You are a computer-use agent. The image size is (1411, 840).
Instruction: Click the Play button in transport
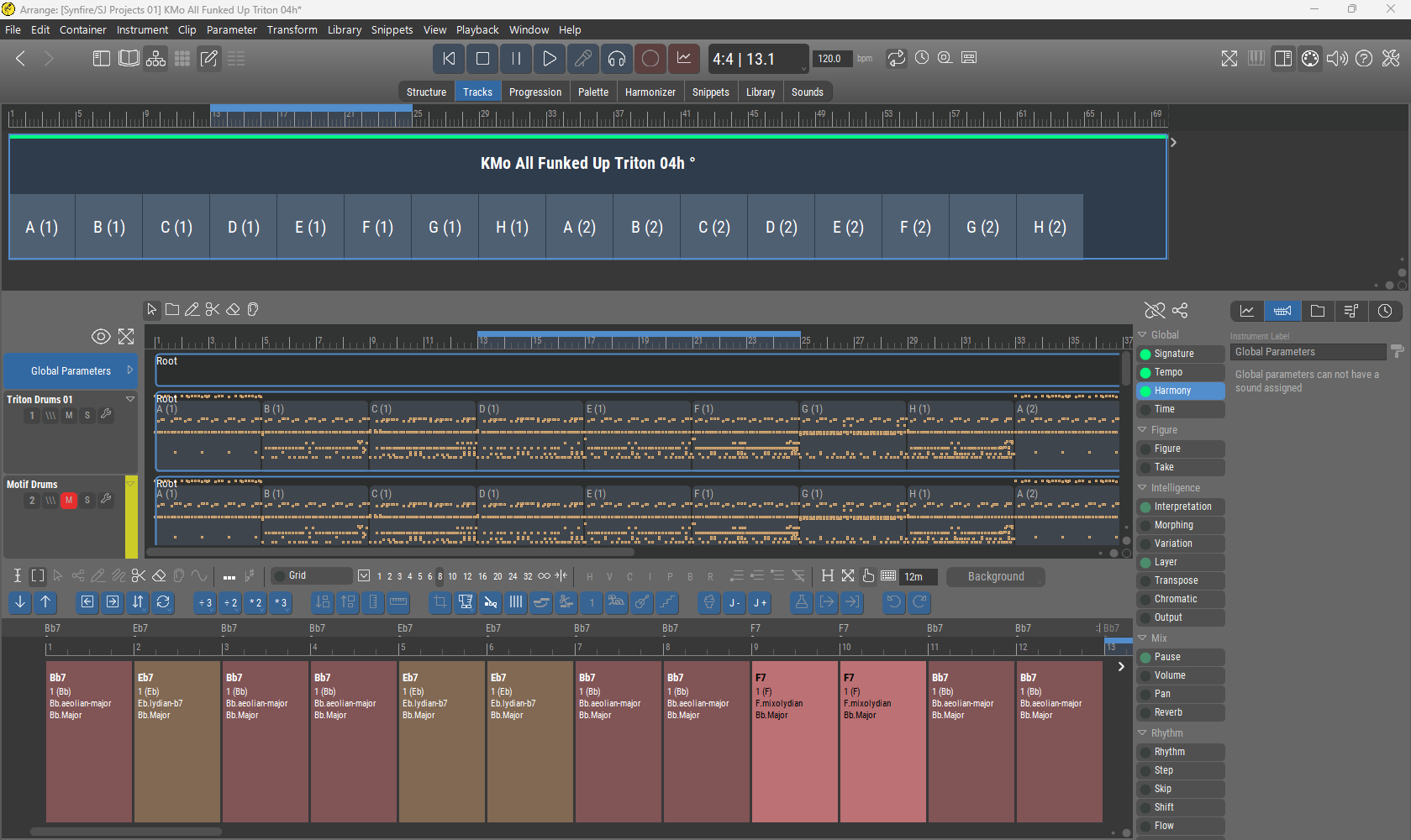click(549, 59)
